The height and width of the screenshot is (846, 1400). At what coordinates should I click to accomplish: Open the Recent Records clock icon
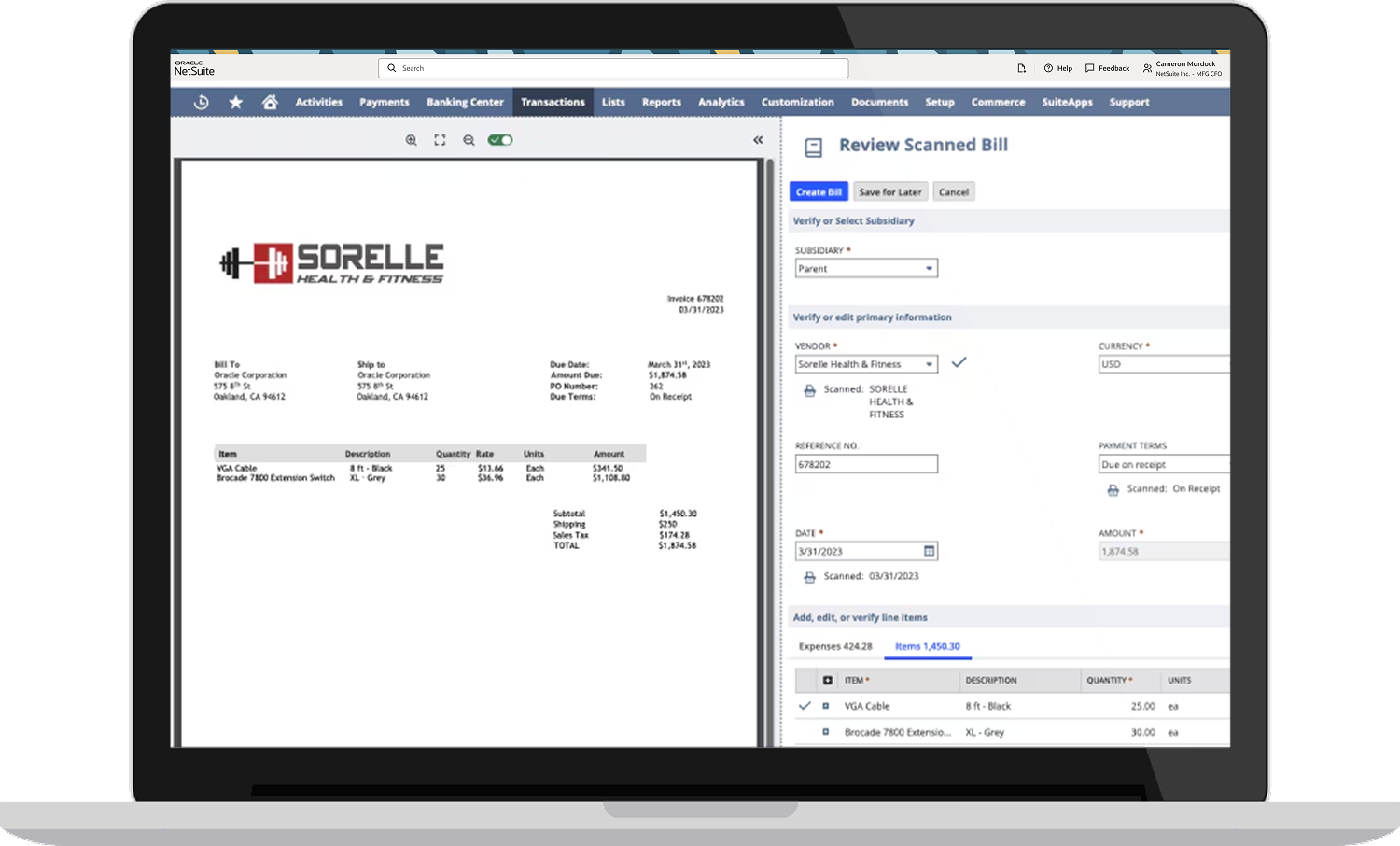(201, 103)
